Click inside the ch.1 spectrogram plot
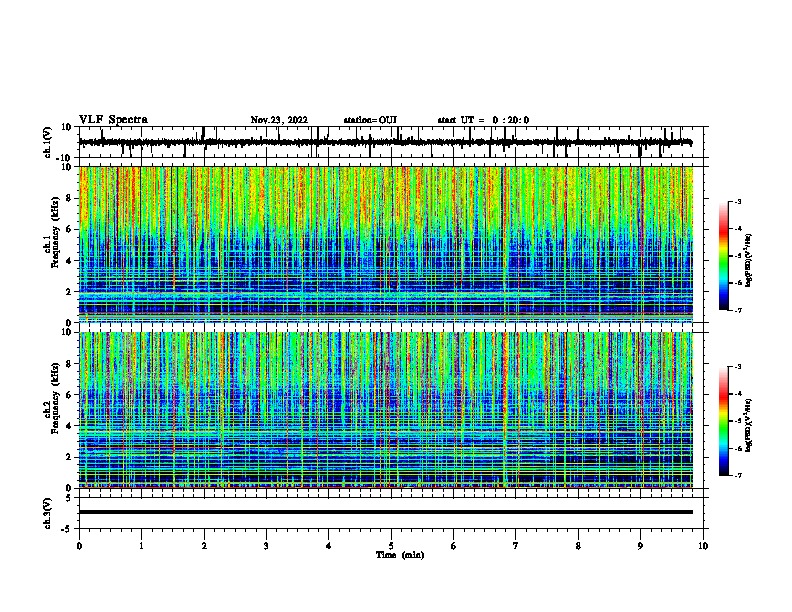Screen dimensions: 792x612 pyautogui.click(x=386, y=244)
